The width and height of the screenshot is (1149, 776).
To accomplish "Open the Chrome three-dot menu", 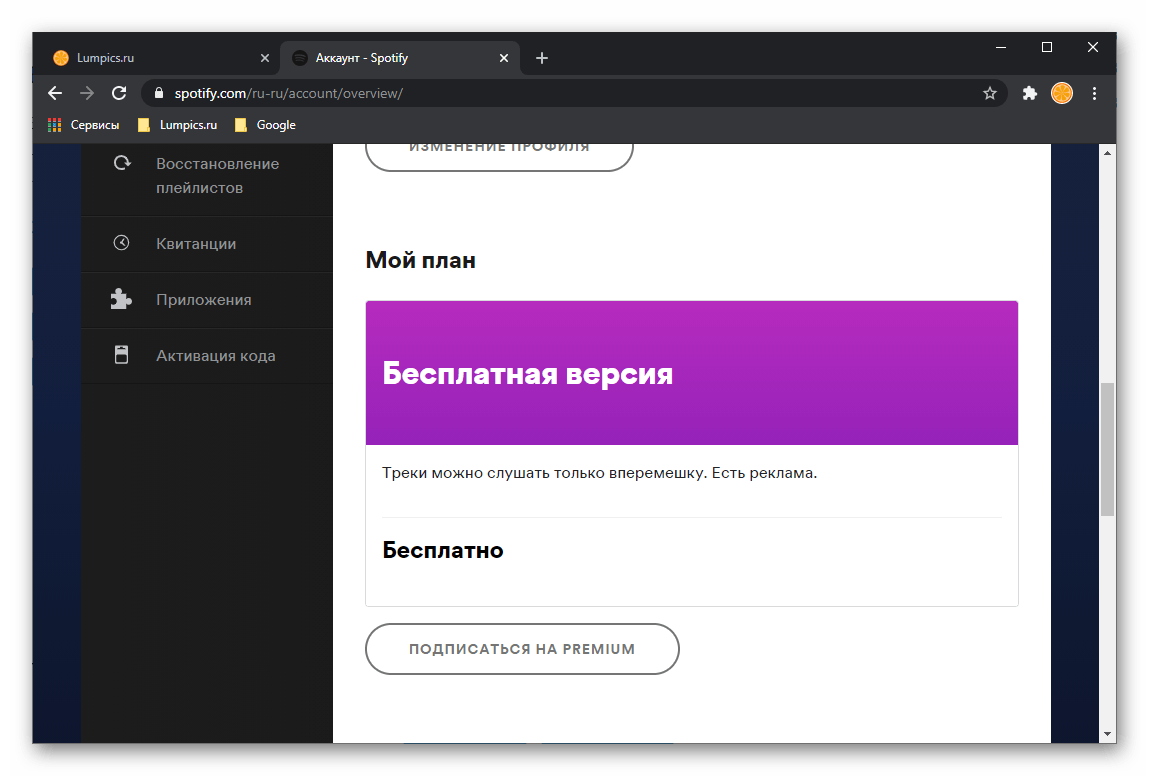I will tap(1094, 93).
